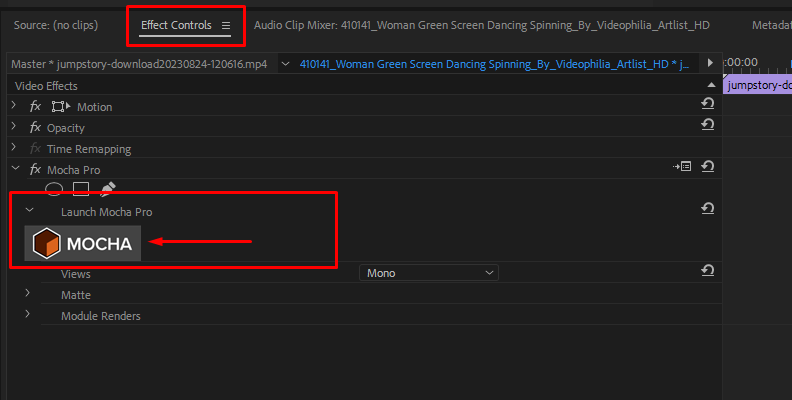Click the Time Remapping label

click(89, 149)
